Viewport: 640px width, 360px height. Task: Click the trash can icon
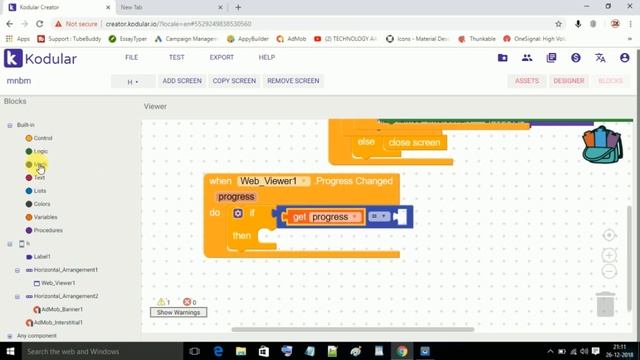pos(605,304)
